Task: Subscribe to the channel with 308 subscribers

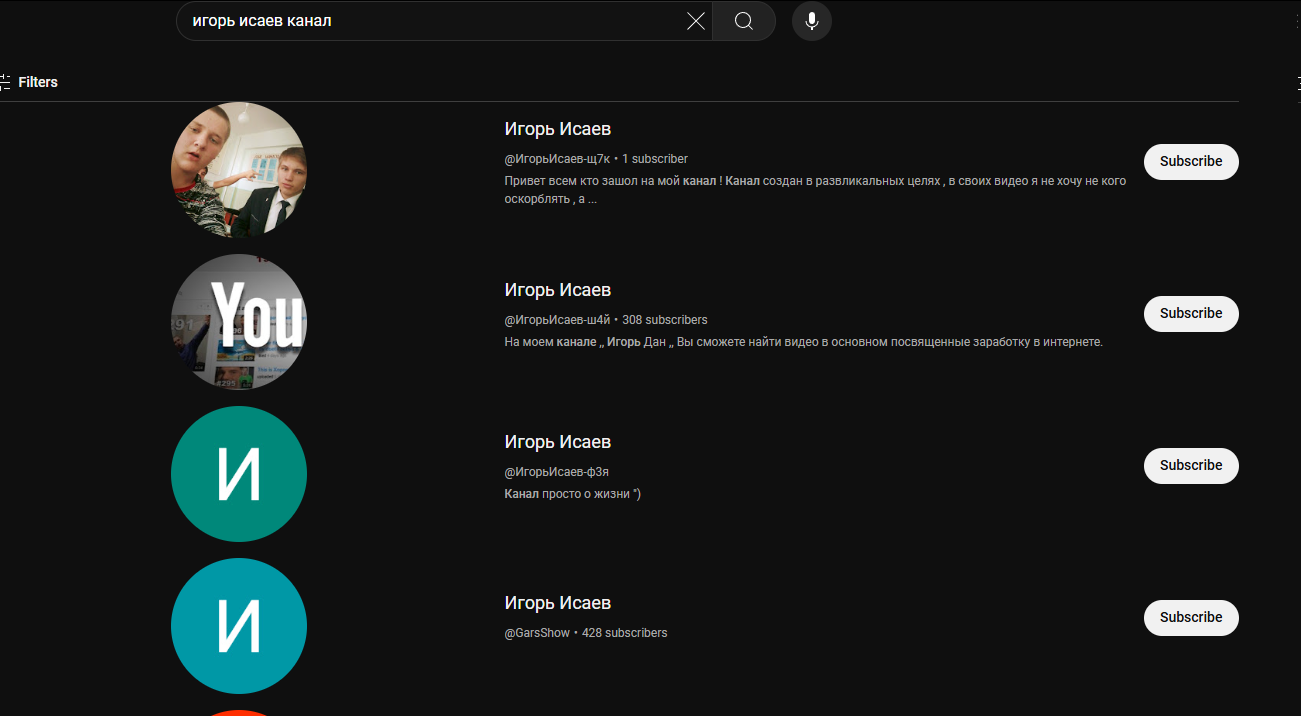Action: click(1191, 313)
